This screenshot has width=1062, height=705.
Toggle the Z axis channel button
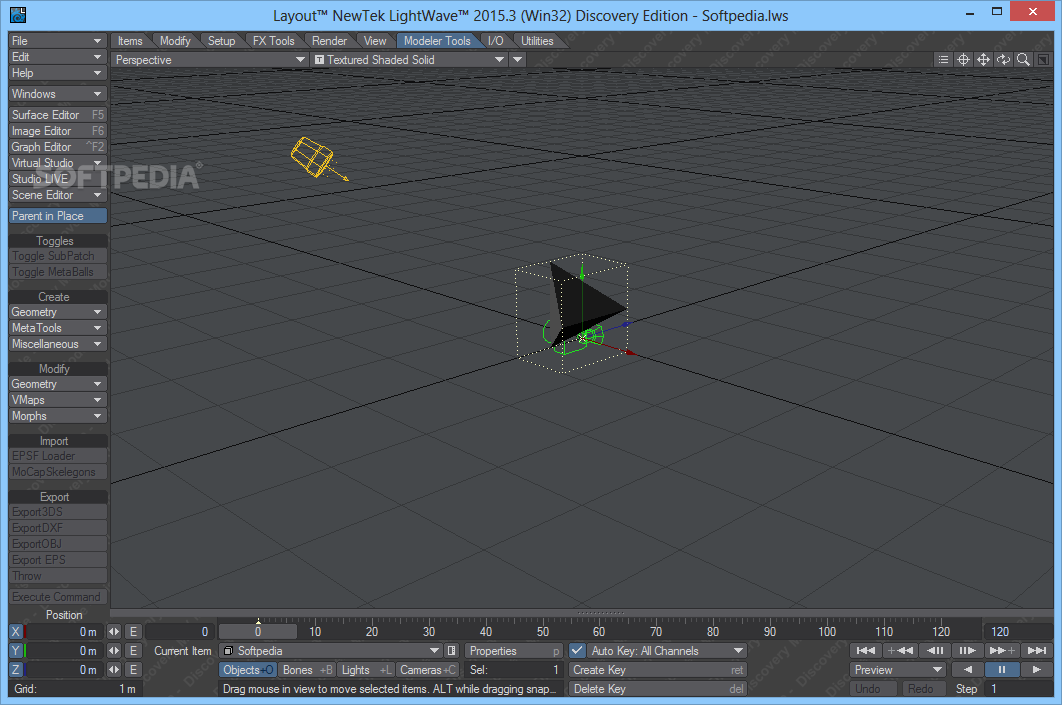[16, 669]
